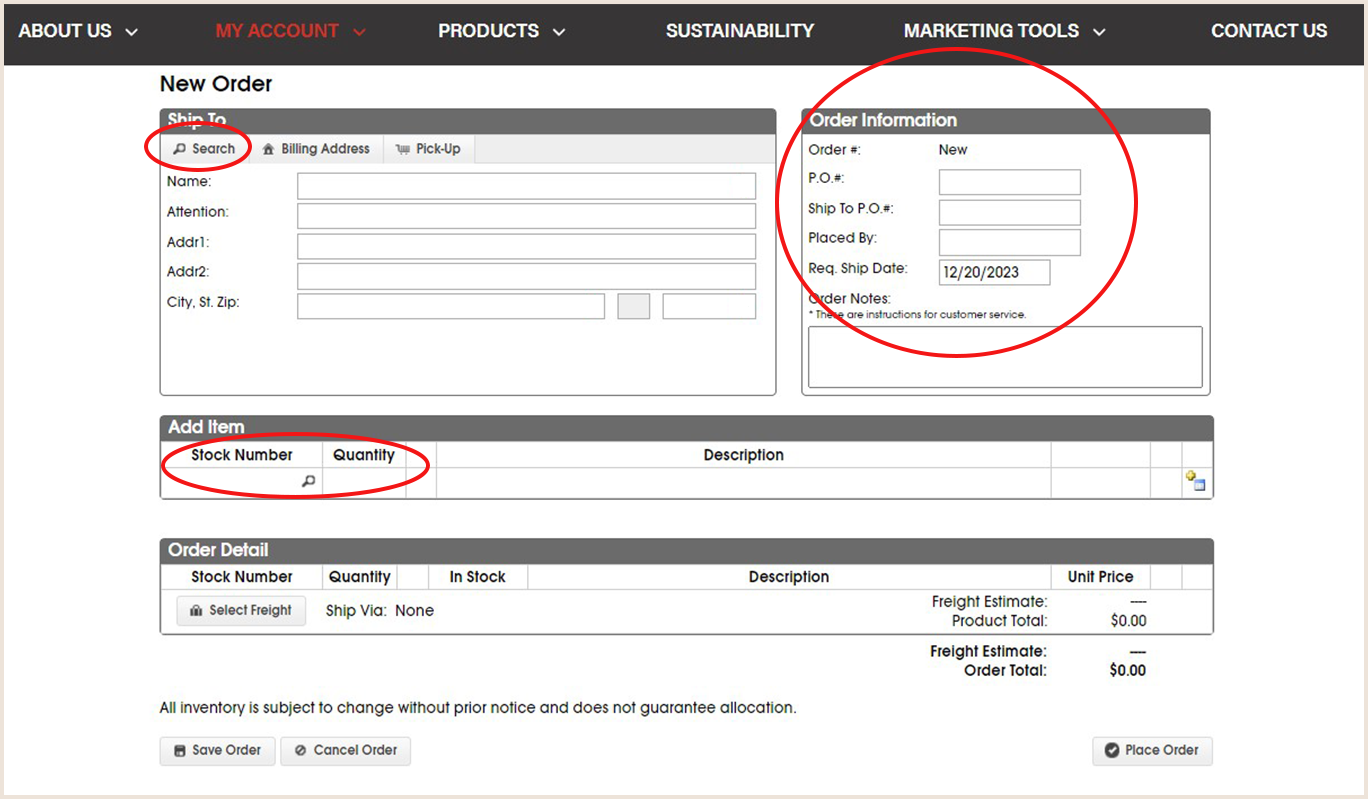Click the Description header in Order Detail

789,577
